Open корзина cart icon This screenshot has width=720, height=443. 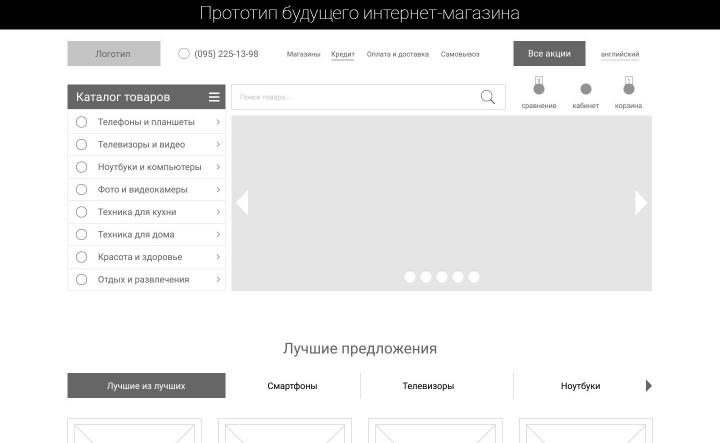coord(629,89)
